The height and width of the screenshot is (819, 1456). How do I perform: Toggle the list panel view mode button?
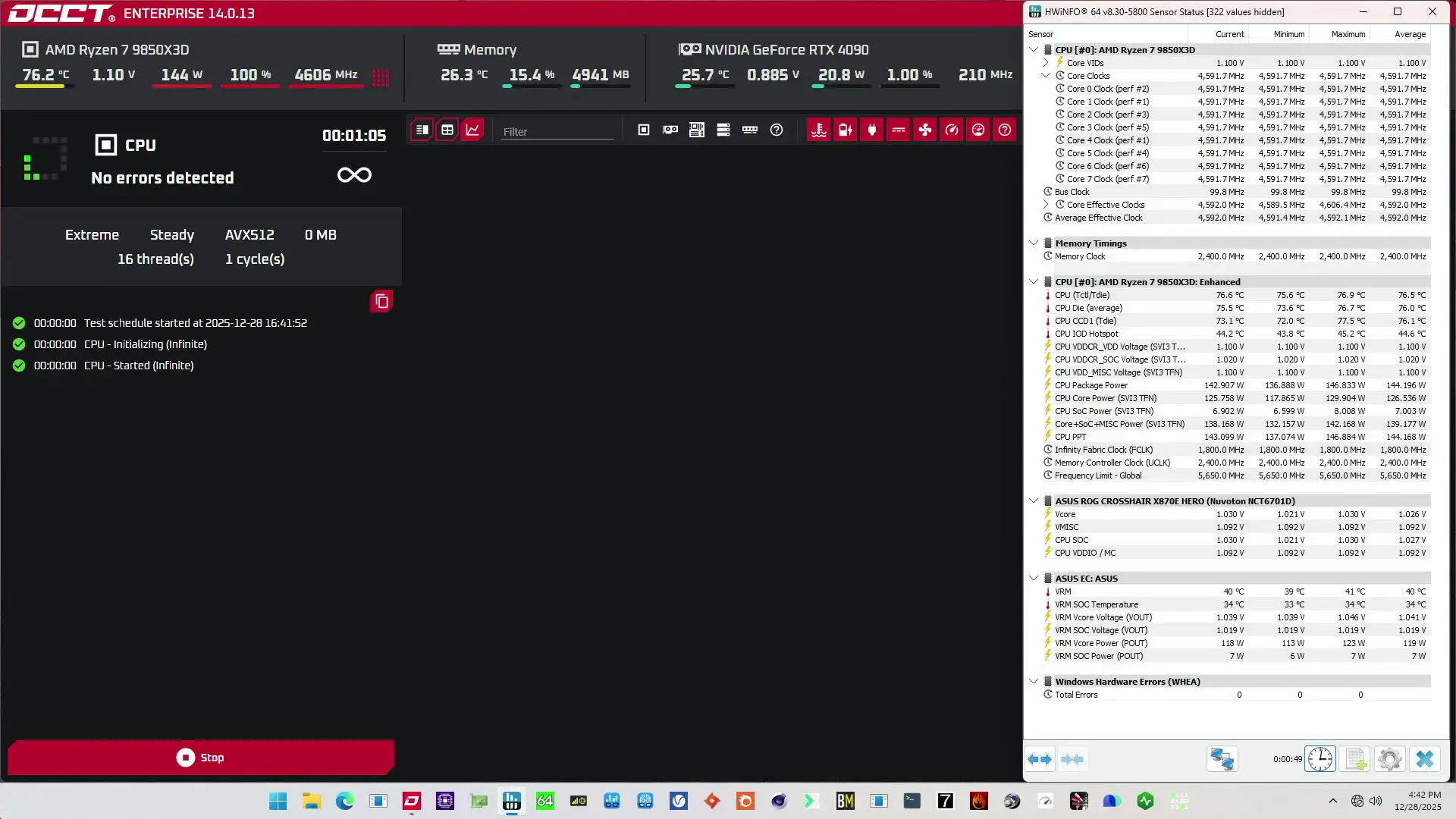coord(422,130)
